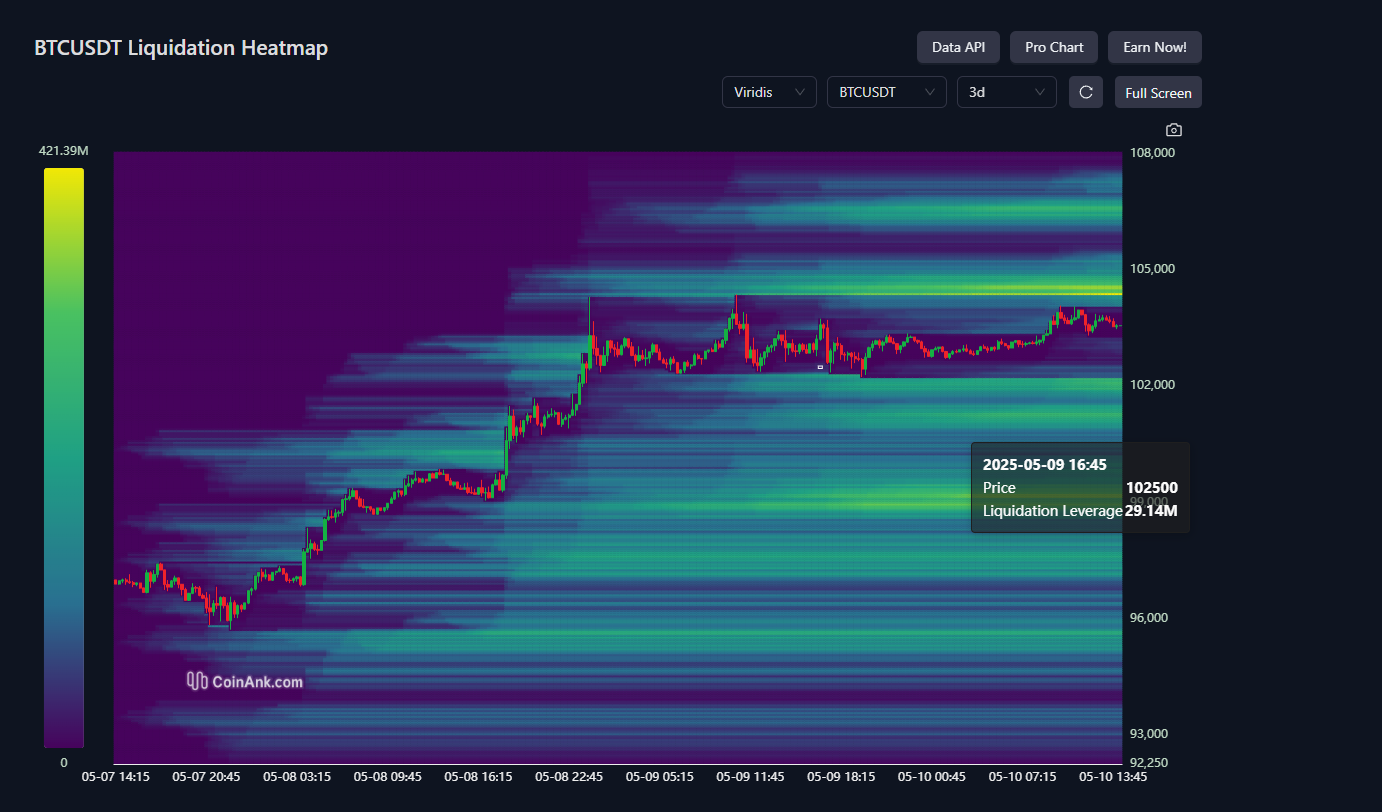The height and width of the screenshot is (812, 1382).
Task: Click the 05-10 00:45 time label
Action: click(932, 776)
